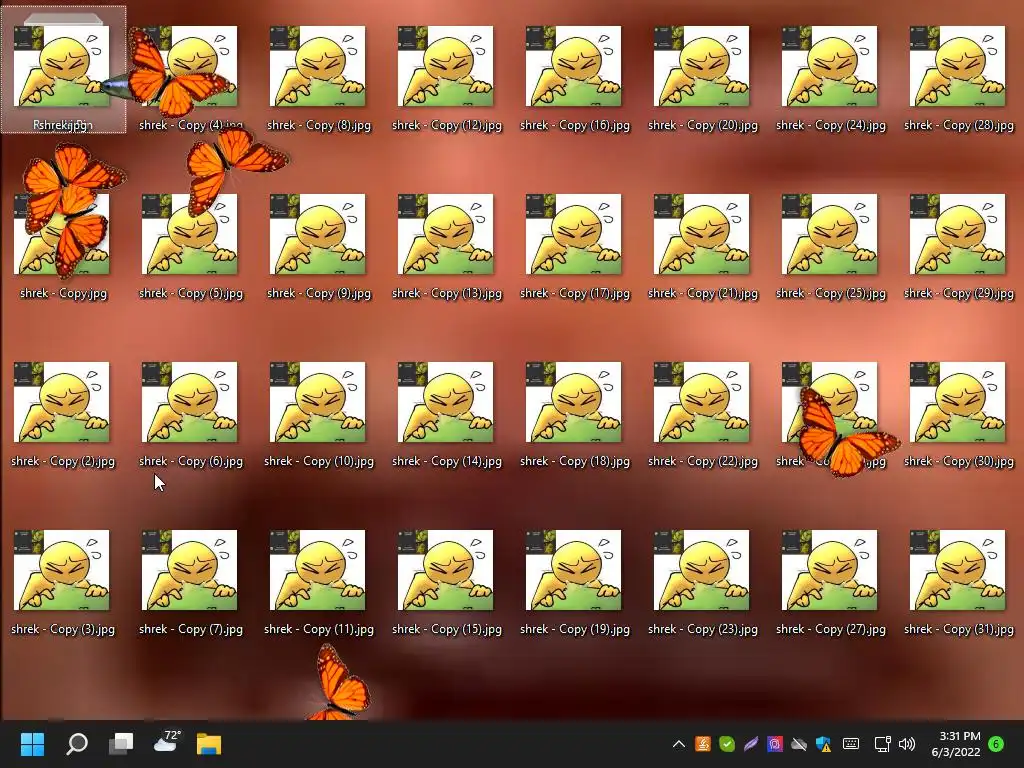
Task: Click the purple feather tray icon
Action: (751, 744)
